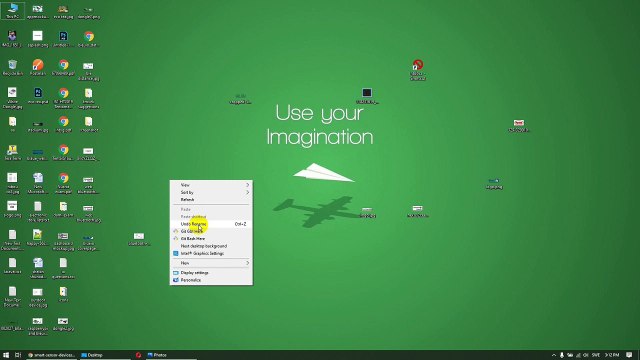Expand the View submenu arrow

[247, 185]
